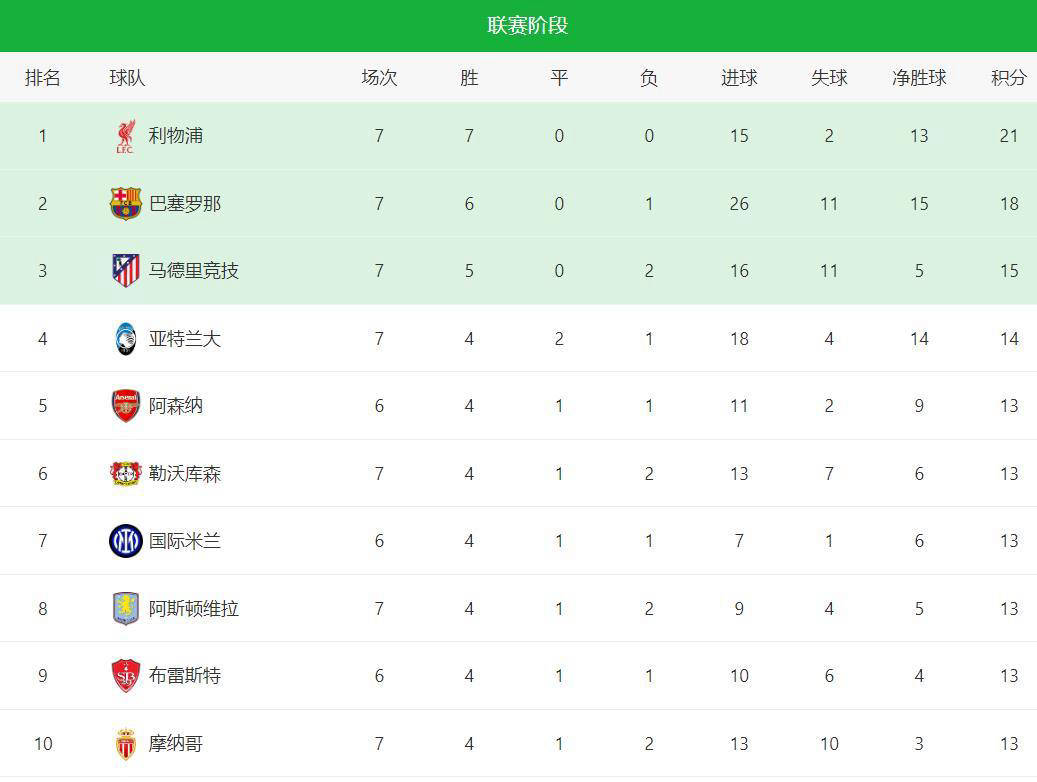The width and height of the screenshot is (1037, 782).
Task: Click the Arsenal club crest icon
Action: tap(125, 406)
